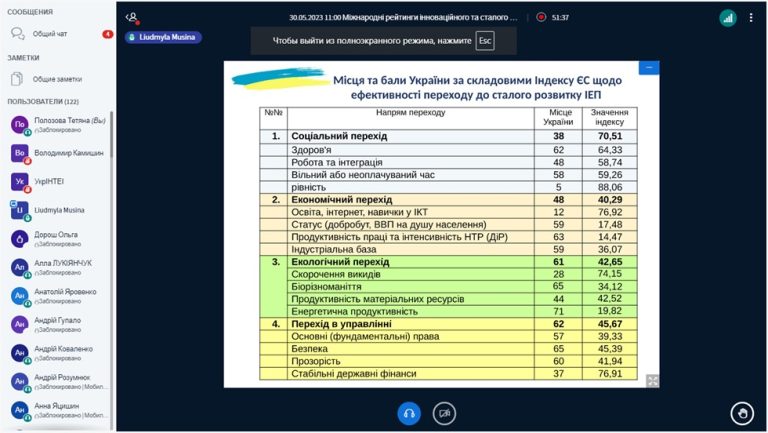The height and width of the screenshot is (433, 768).
Task: Click the users list scrollbar
Action: point(111,134)
